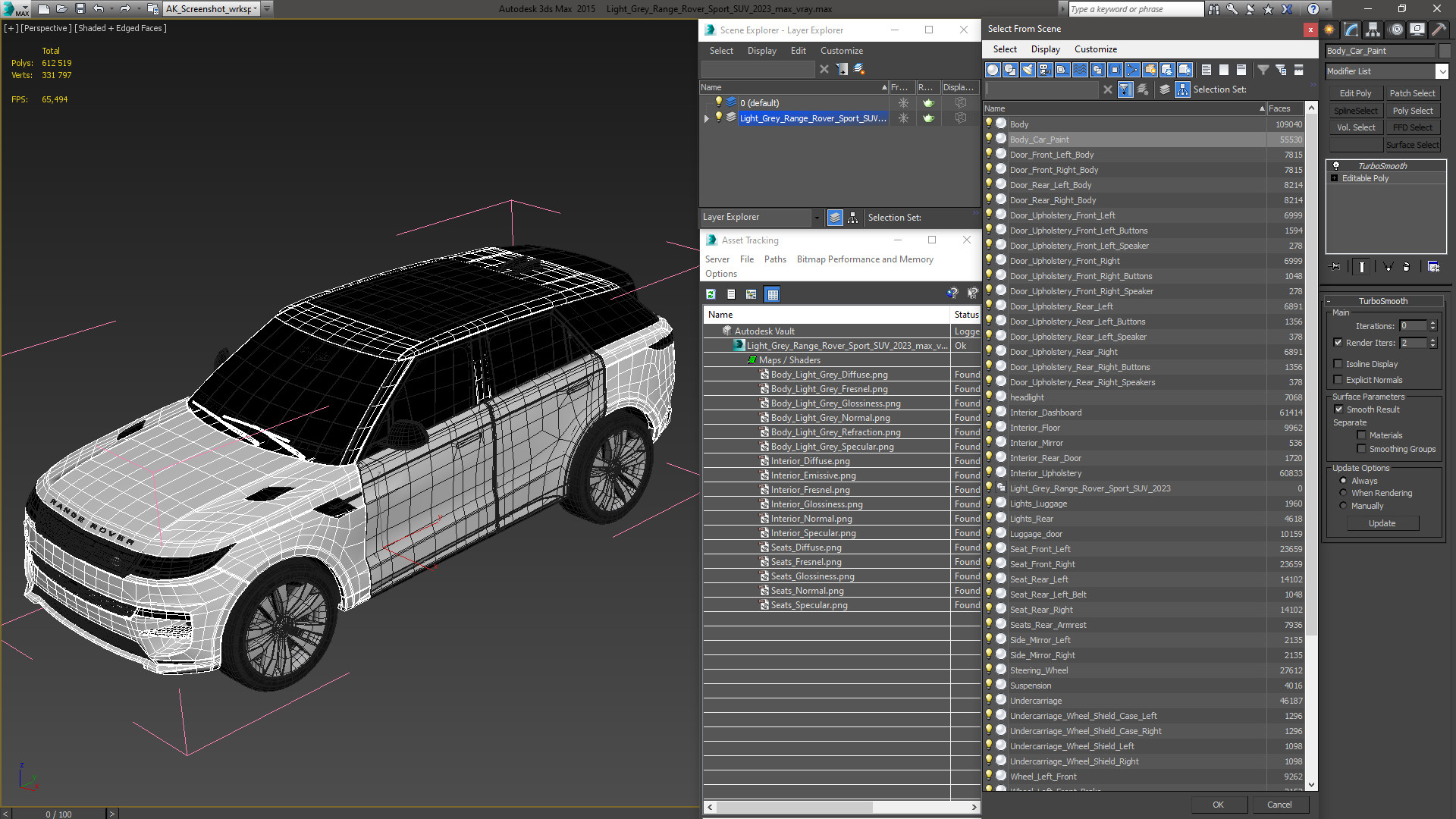The width and height of the screenshot is (1456, 819).
Task: Enable Explicit Normals checkbox
Action: point(1338,380)
